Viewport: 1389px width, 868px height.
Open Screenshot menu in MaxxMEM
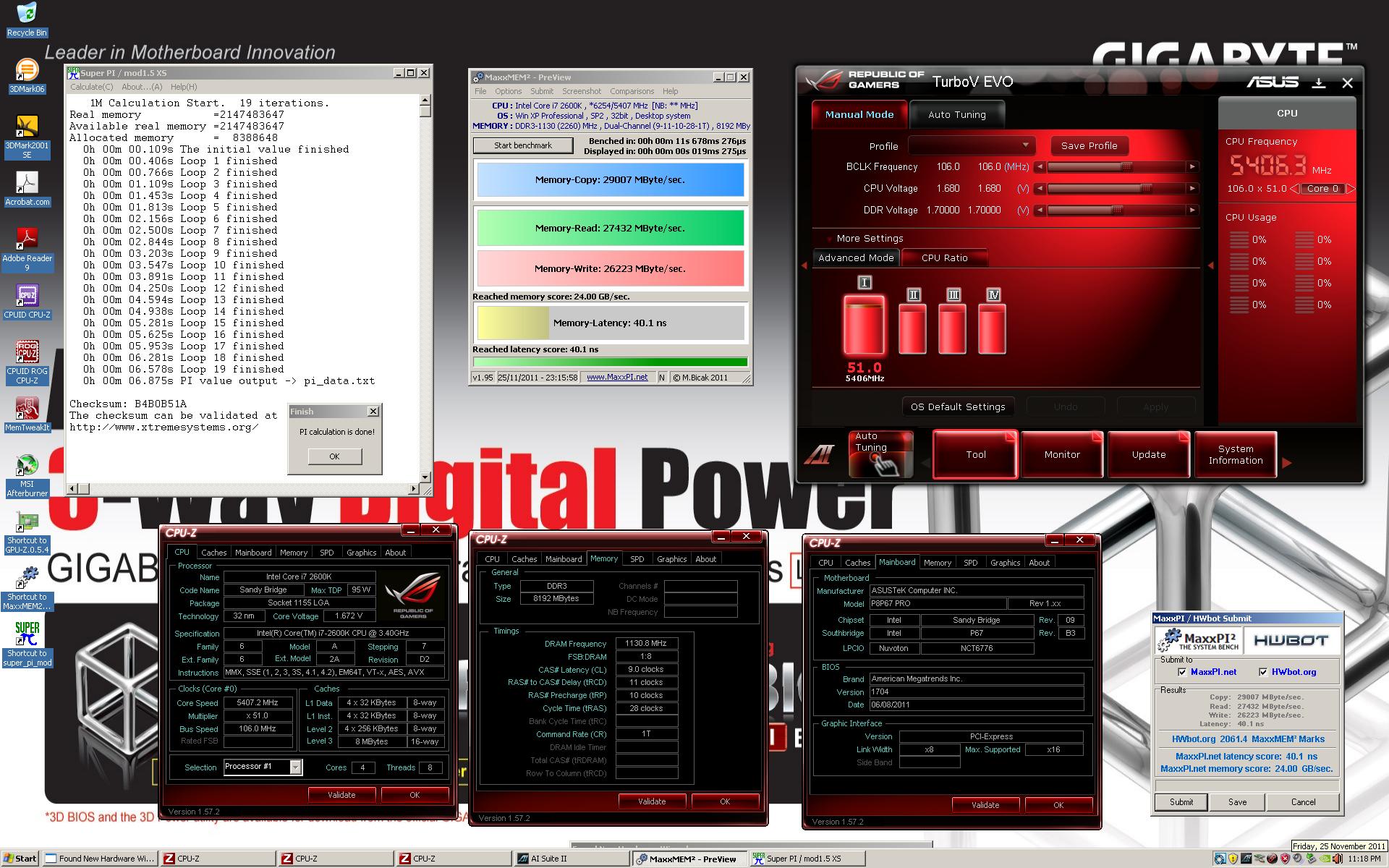582,91
